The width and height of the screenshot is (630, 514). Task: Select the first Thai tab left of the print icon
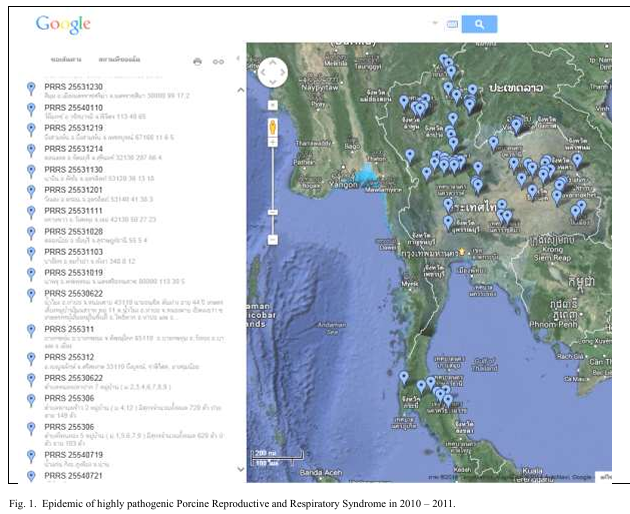click(66, 59)
